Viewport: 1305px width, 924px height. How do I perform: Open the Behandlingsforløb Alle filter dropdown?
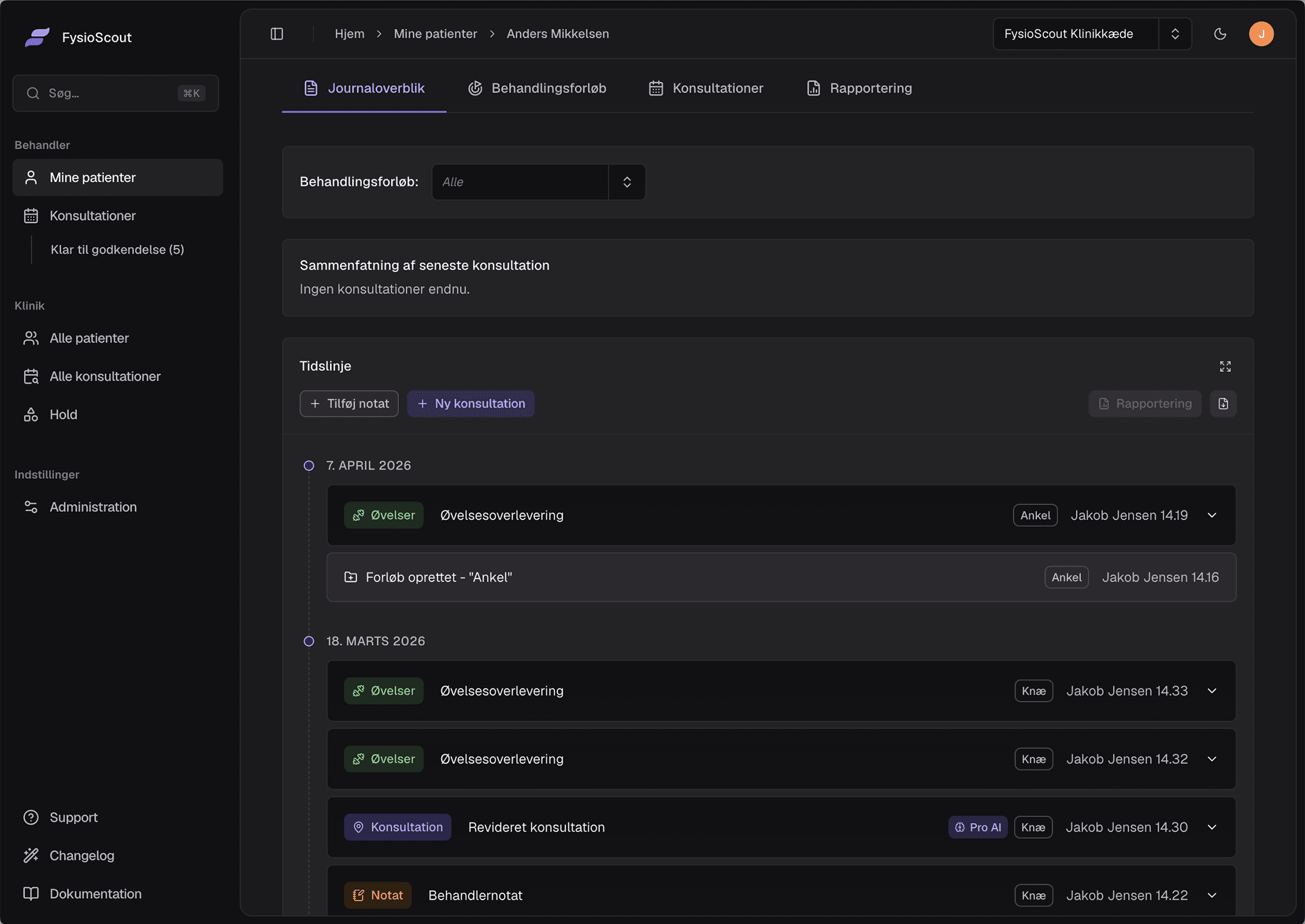pyautogui.click(x=538, y=182)
